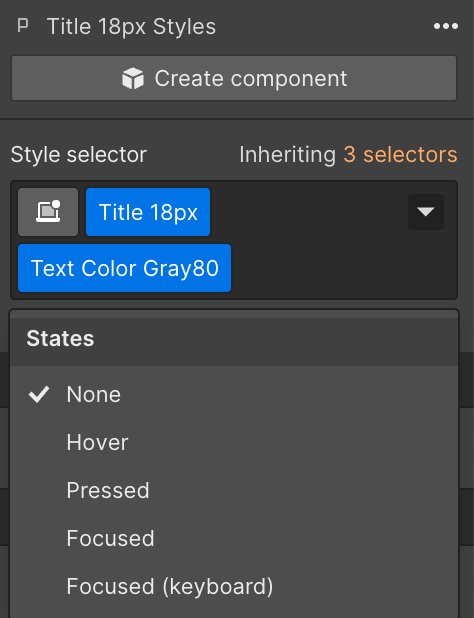Toggle the states dropdown arrow

426,212
